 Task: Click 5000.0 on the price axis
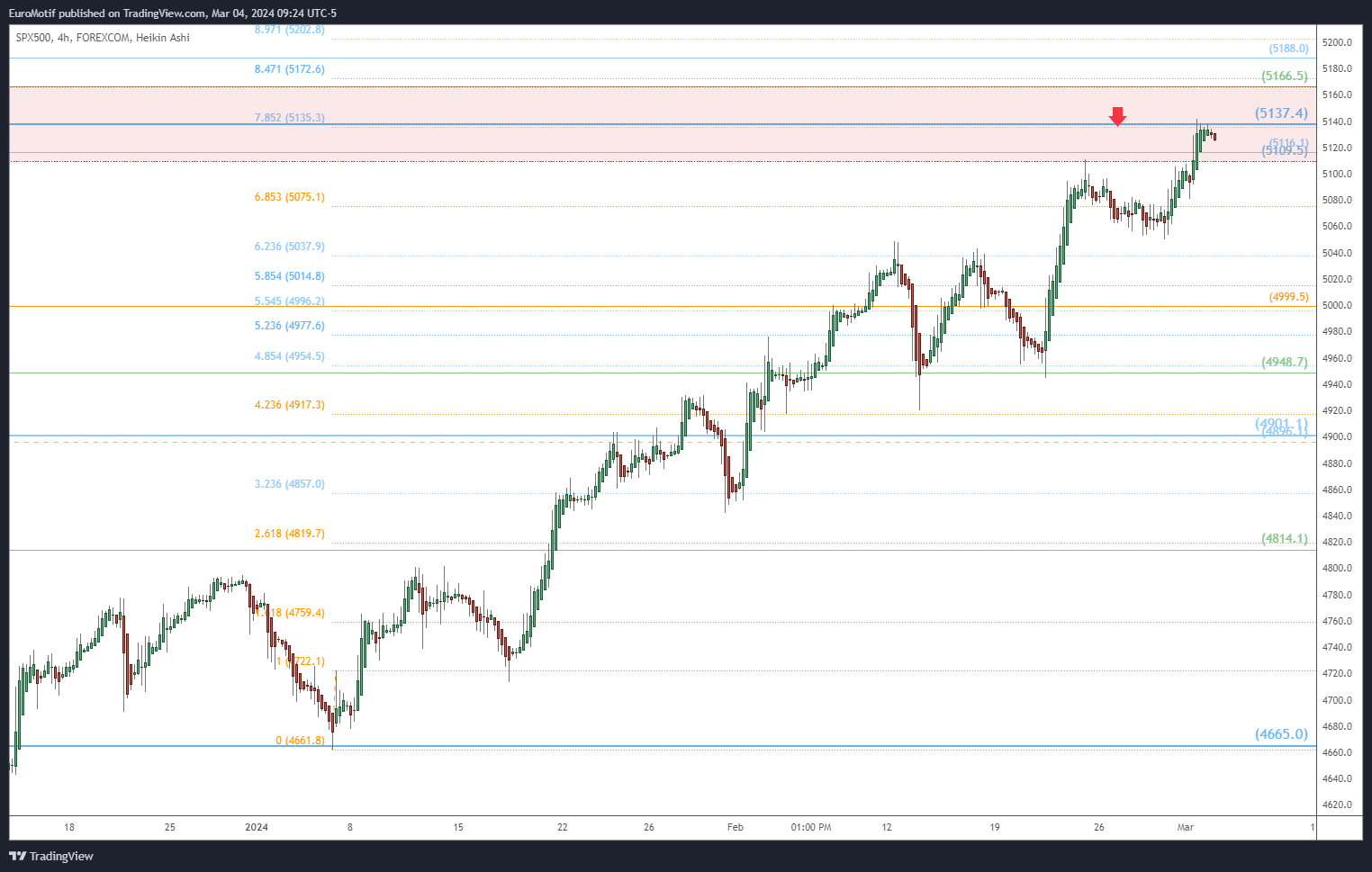[x=1337, y=305]
